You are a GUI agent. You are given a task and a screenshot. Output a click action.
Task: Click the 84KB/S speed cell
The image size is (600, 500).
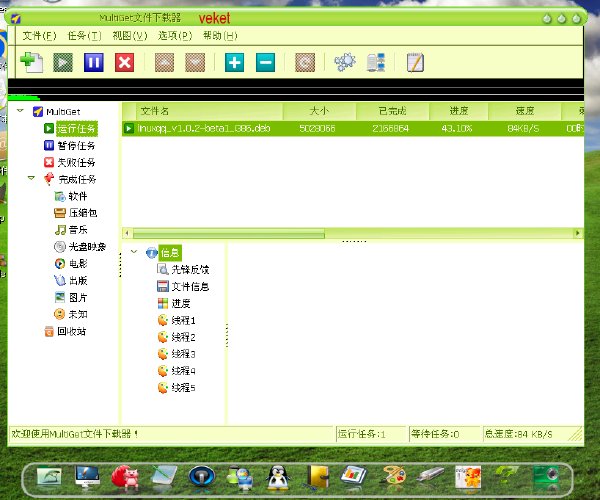click(523, 128)
